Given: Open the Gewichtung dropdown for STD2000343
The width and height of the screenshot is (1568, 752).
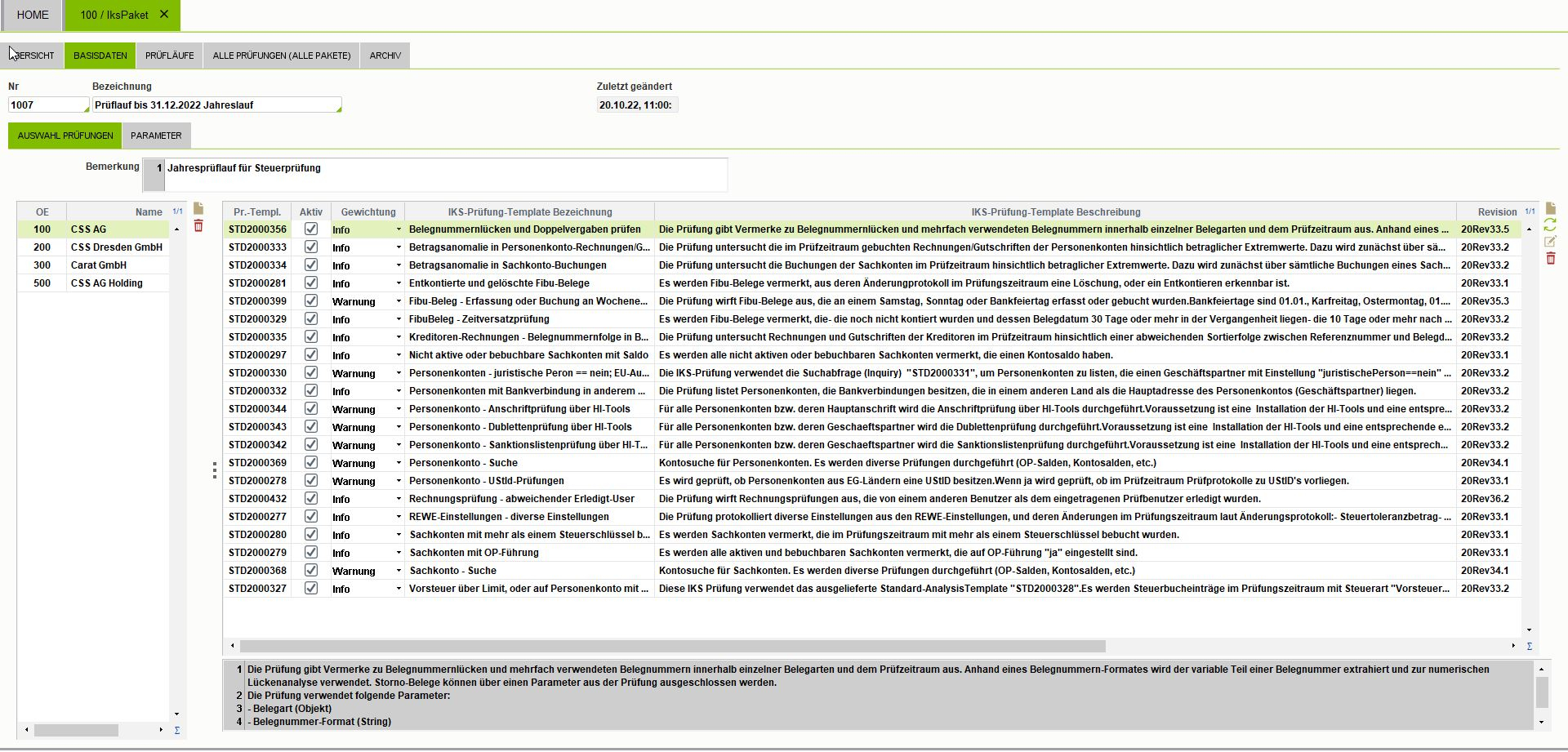Looking at the screenshot, I should coord(399,427).
